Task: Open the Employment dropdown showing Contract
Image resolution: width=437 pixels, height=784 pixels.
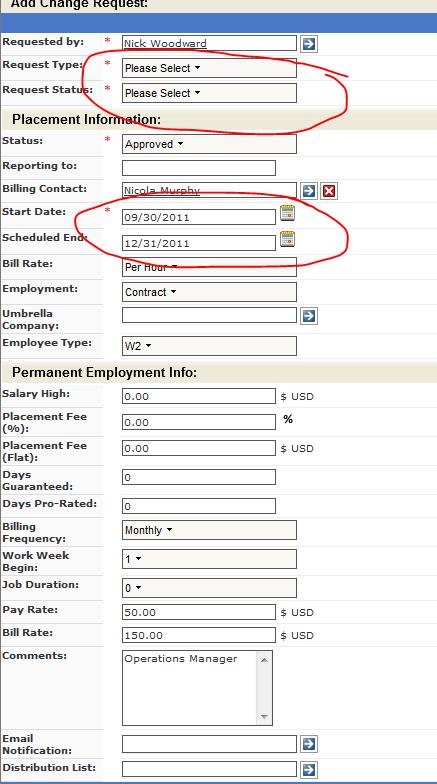Action: tap(209, 292)
